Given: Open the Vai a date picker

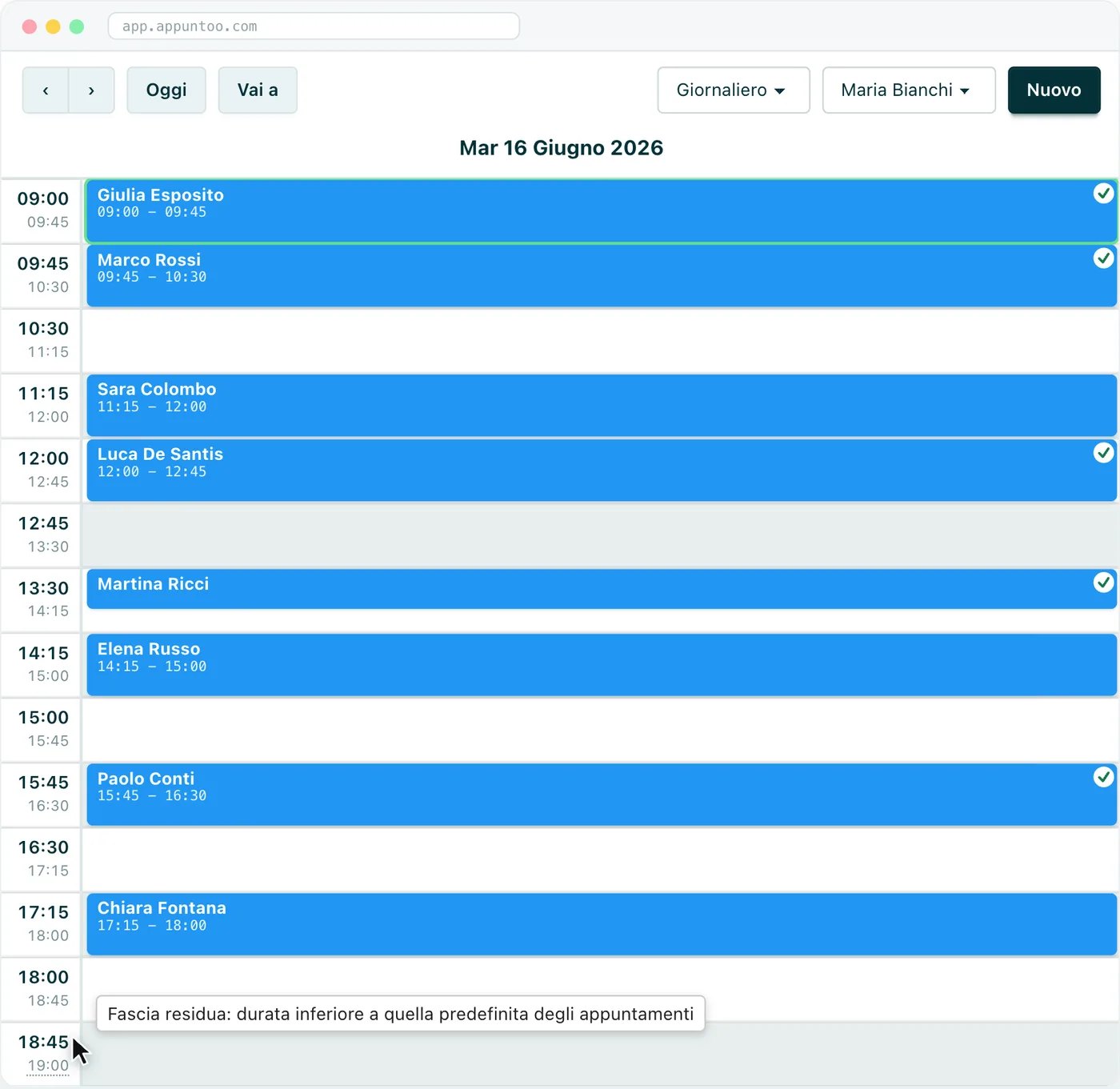Looking at the screenshot, I should point(258,90).
